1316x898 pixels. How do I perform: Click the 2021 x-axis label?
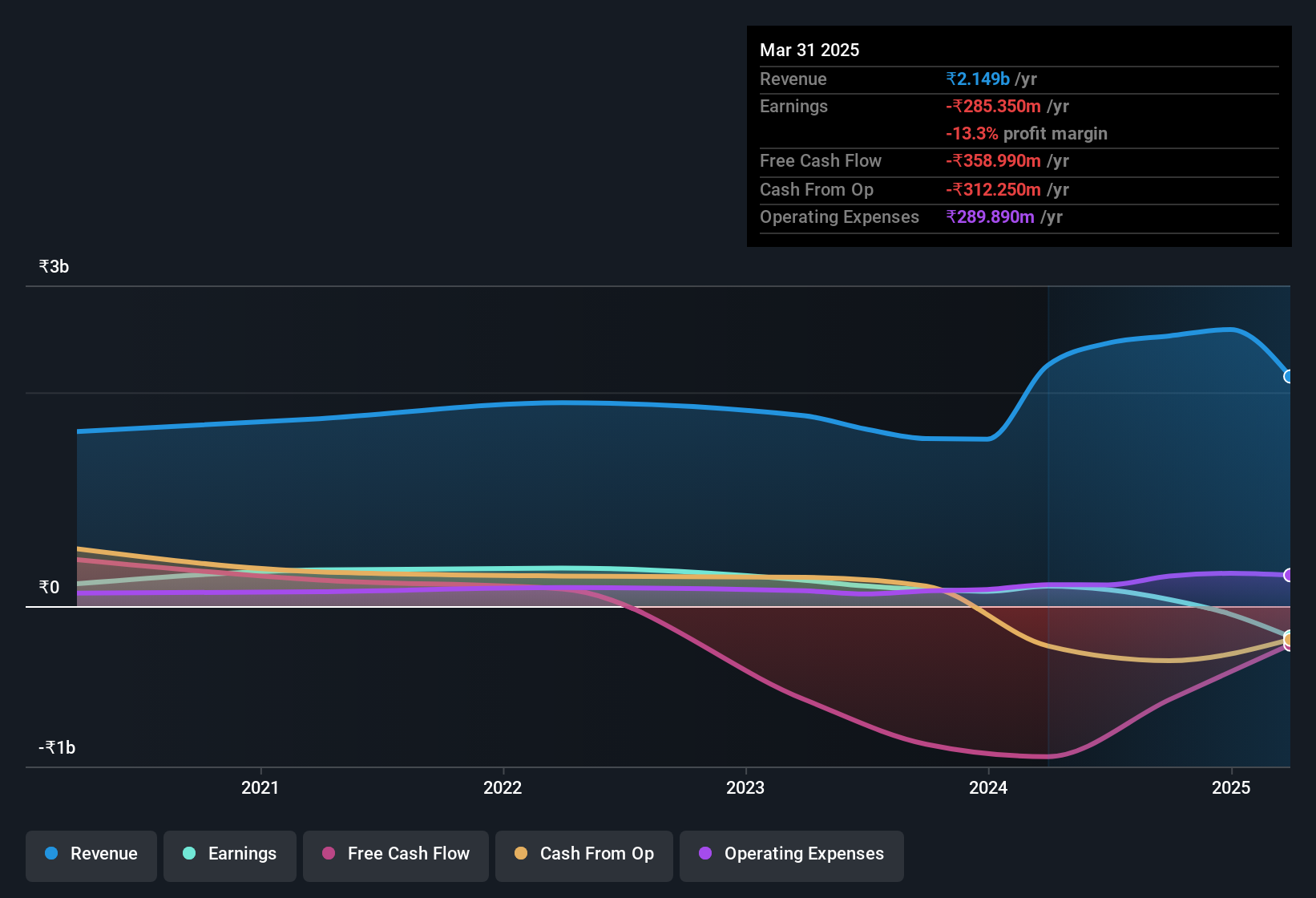coord(260,787)
